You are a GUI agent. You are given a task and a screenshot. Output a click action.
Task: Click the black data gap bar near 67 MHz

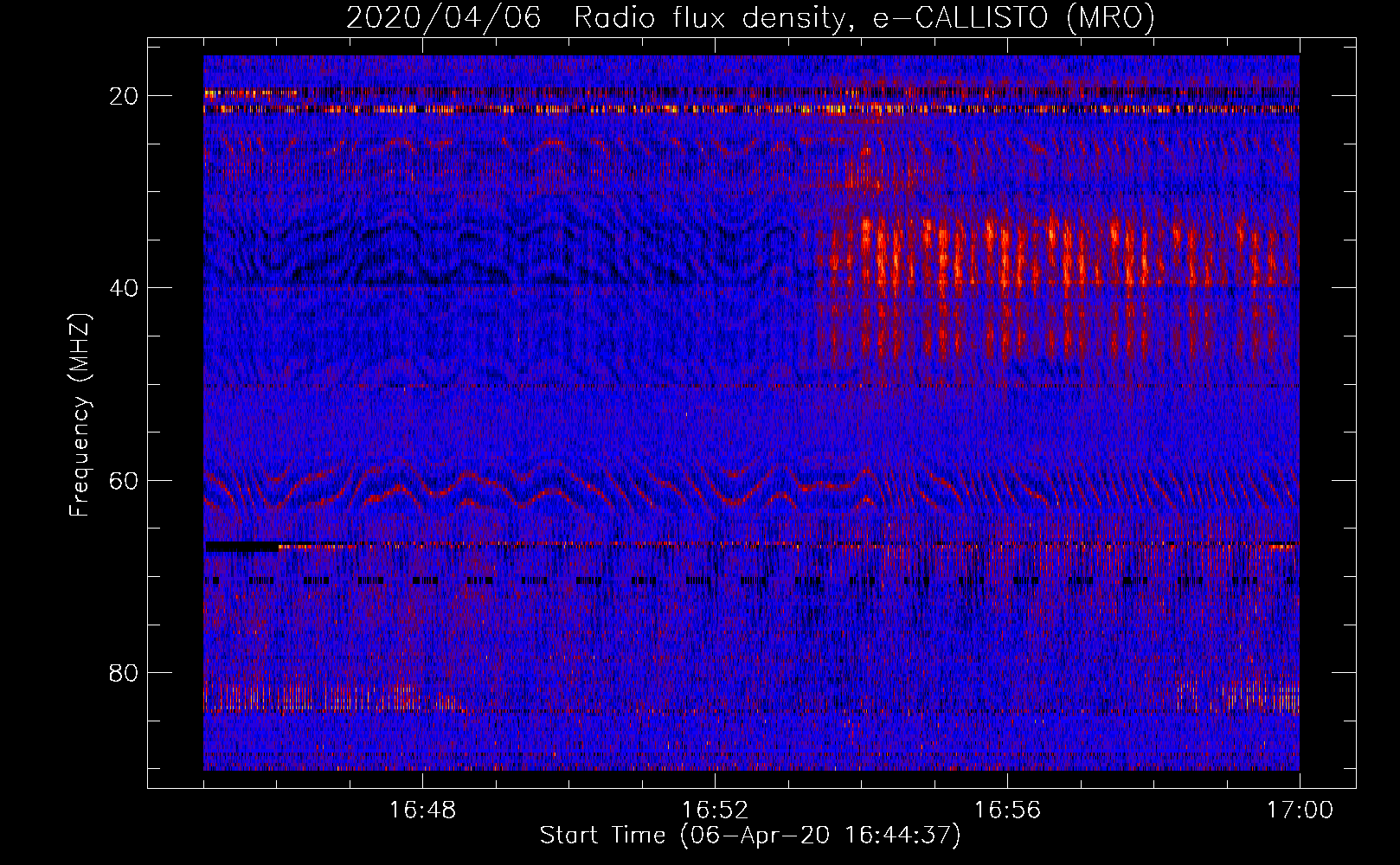(x=242, y=547)
